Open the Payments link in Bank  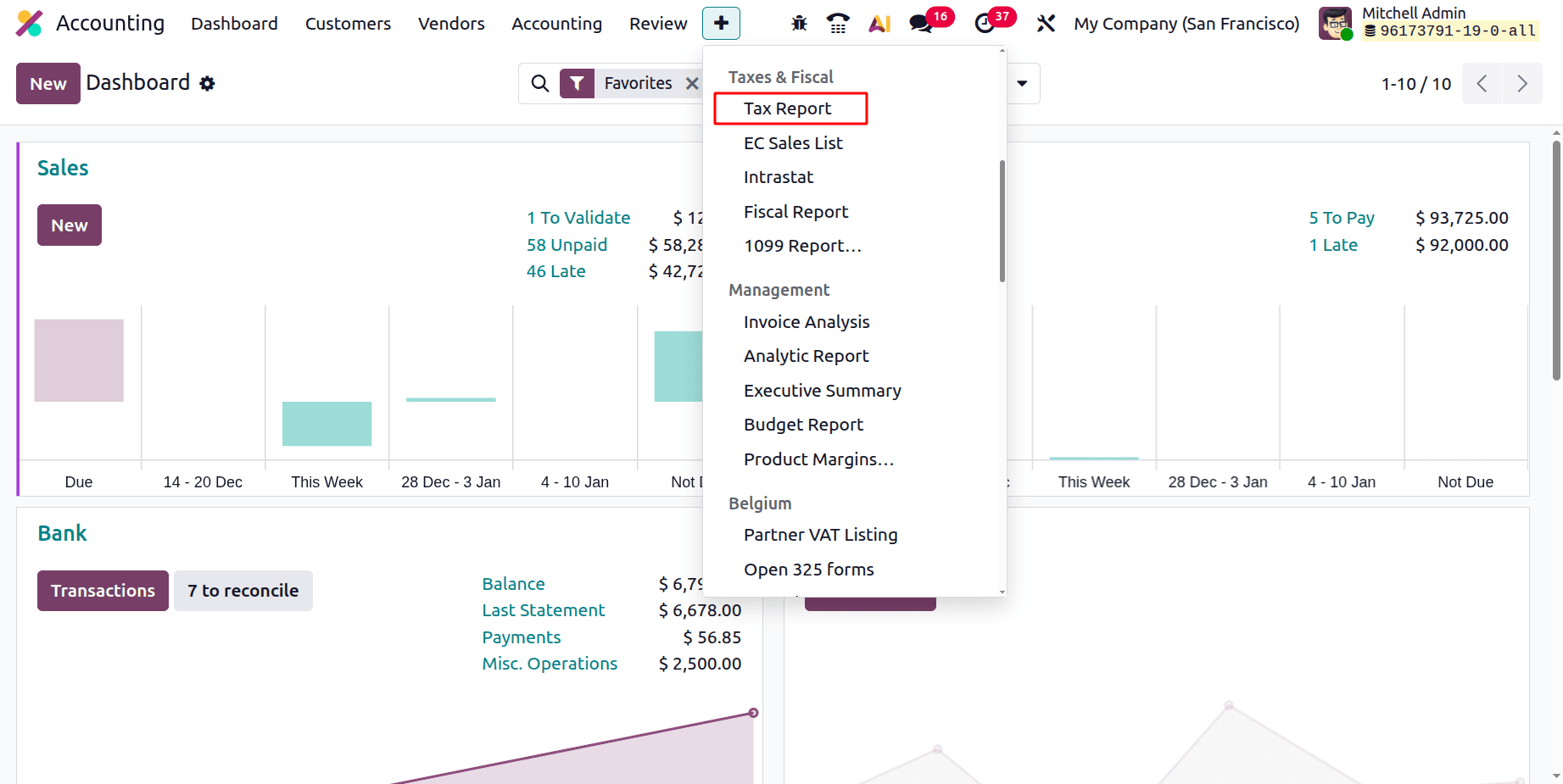pyautogui.click(x=522, y=637)
